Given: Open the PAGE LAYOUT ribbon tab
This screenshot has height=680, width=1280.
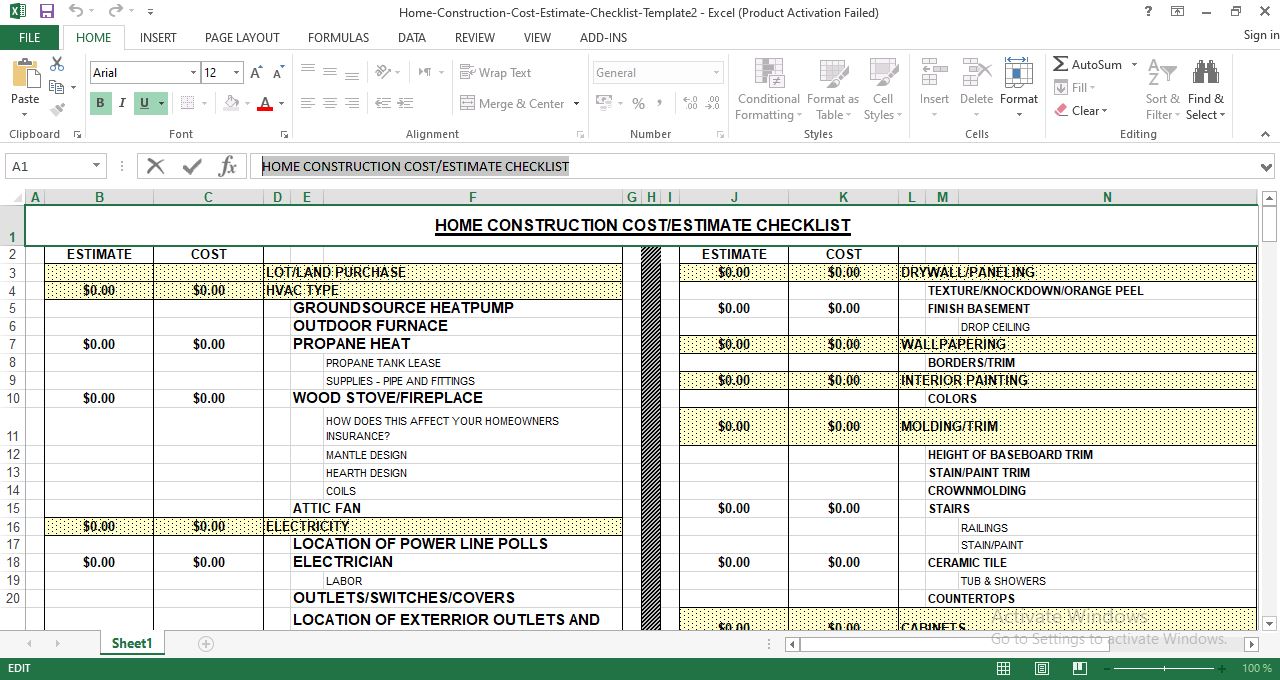Looking at the screenshot, I should pos(242,37).
